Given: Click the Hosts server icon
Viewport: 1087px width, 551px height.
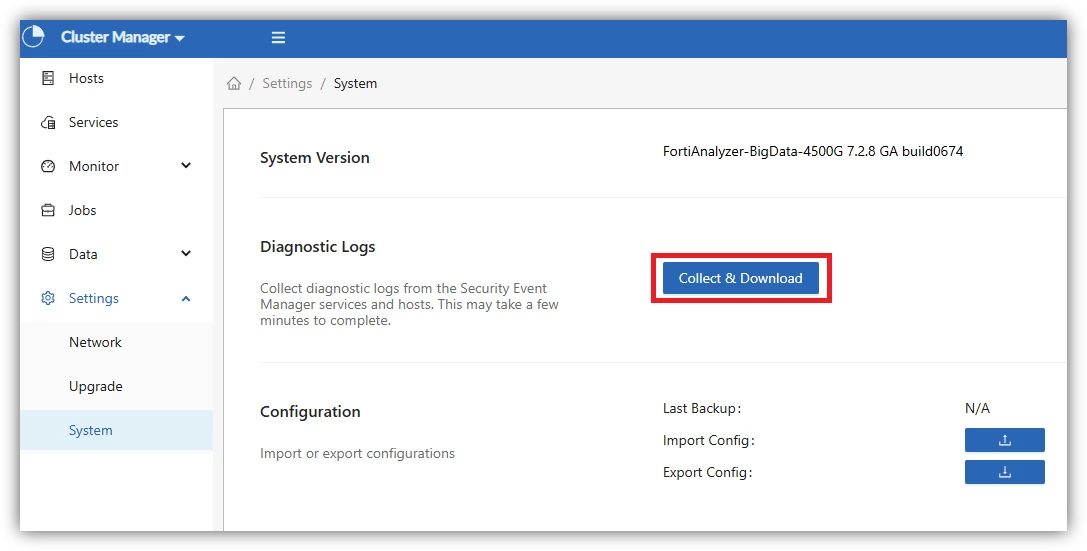Looking at the screenshot, I should 48,78.
